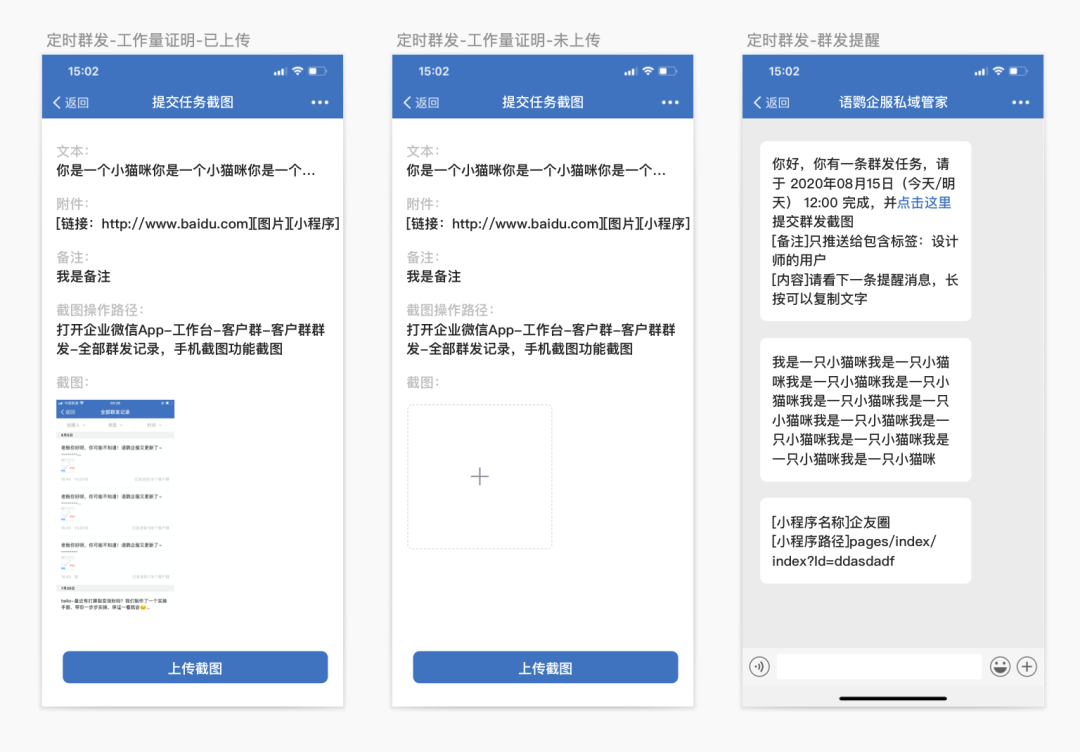Open the three-dot menu on the 未上传 screen

tap(670, 102)
